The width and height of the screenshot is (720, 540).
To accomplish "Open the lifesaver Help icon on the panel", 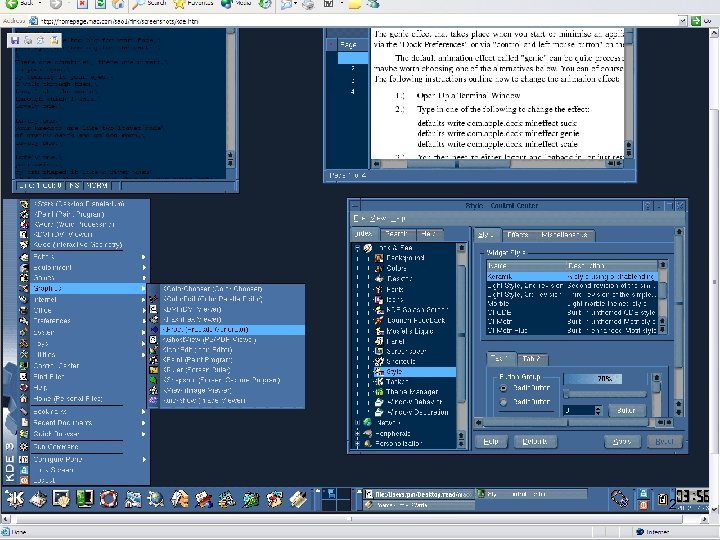I will click(x=109, y=499).
